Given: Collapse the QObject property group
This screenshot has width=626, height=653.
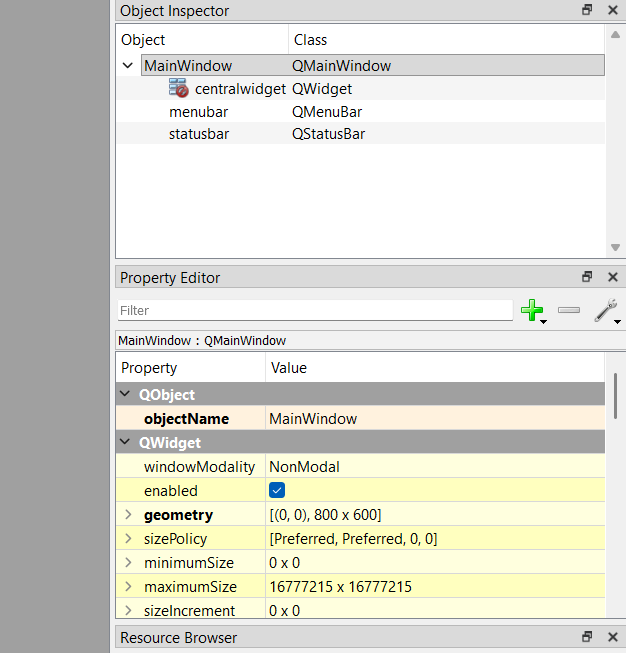Looking at the screenshot, I should tap(125, 394).
